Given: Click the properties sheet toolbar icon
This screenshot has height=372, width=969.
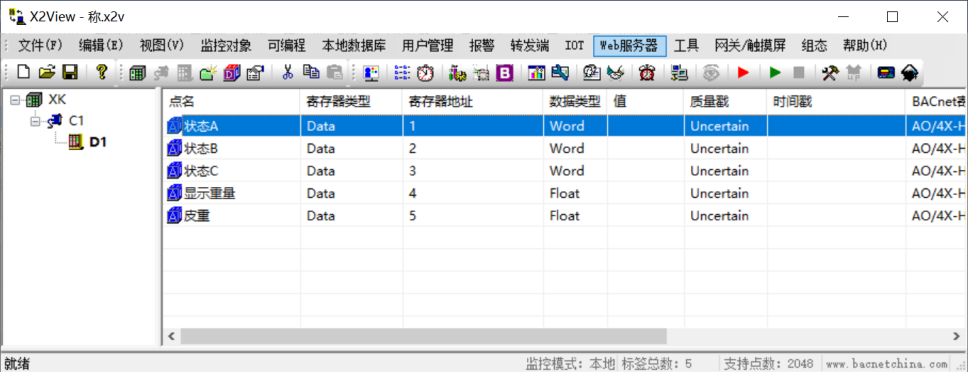Looking at the screenshot, I should tap(255, 73).
